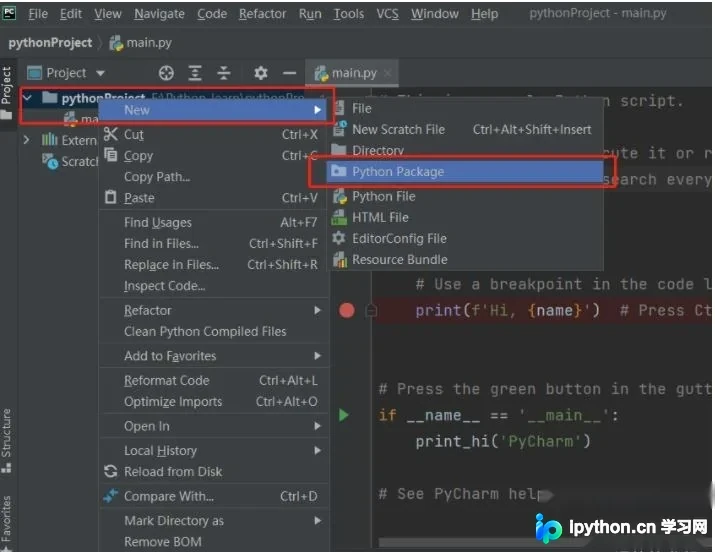Select Reformat Code entry

pos(213,380)
